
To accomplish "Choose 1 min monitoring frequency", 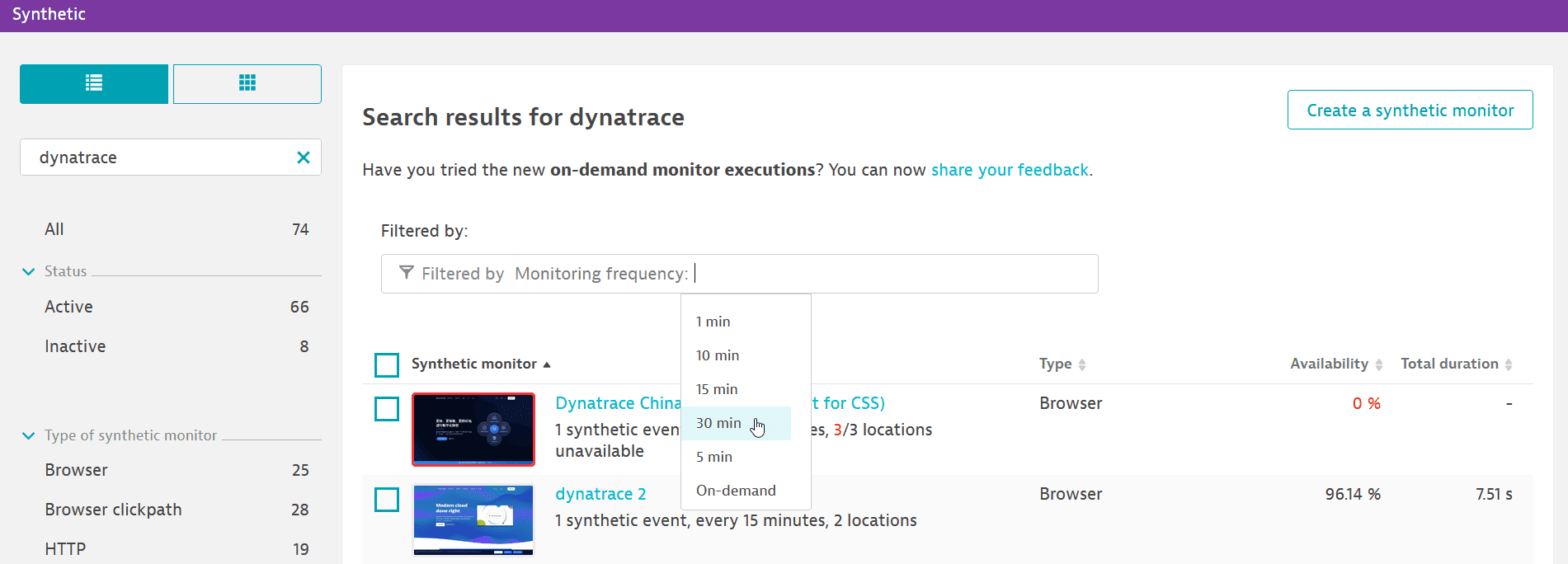I will pos(736,322).
